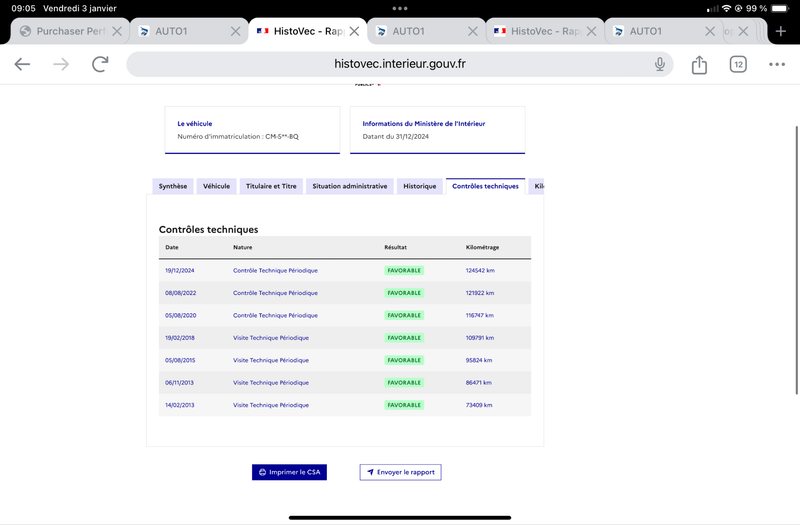The height and width of the screenshot is (525, 800).
Task: Click the date 06/11/2013
Action: coord(179,383)
